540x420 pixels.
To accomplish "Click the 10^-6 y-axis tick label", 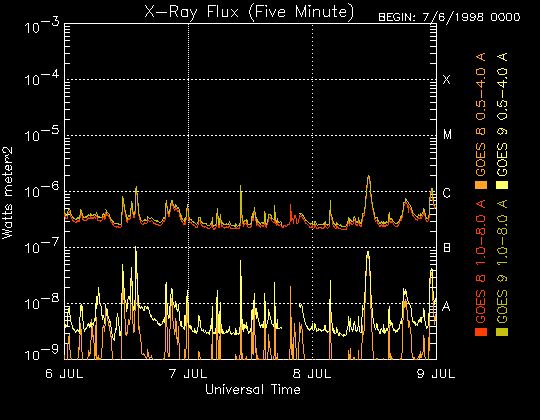I will pos(42,190).
